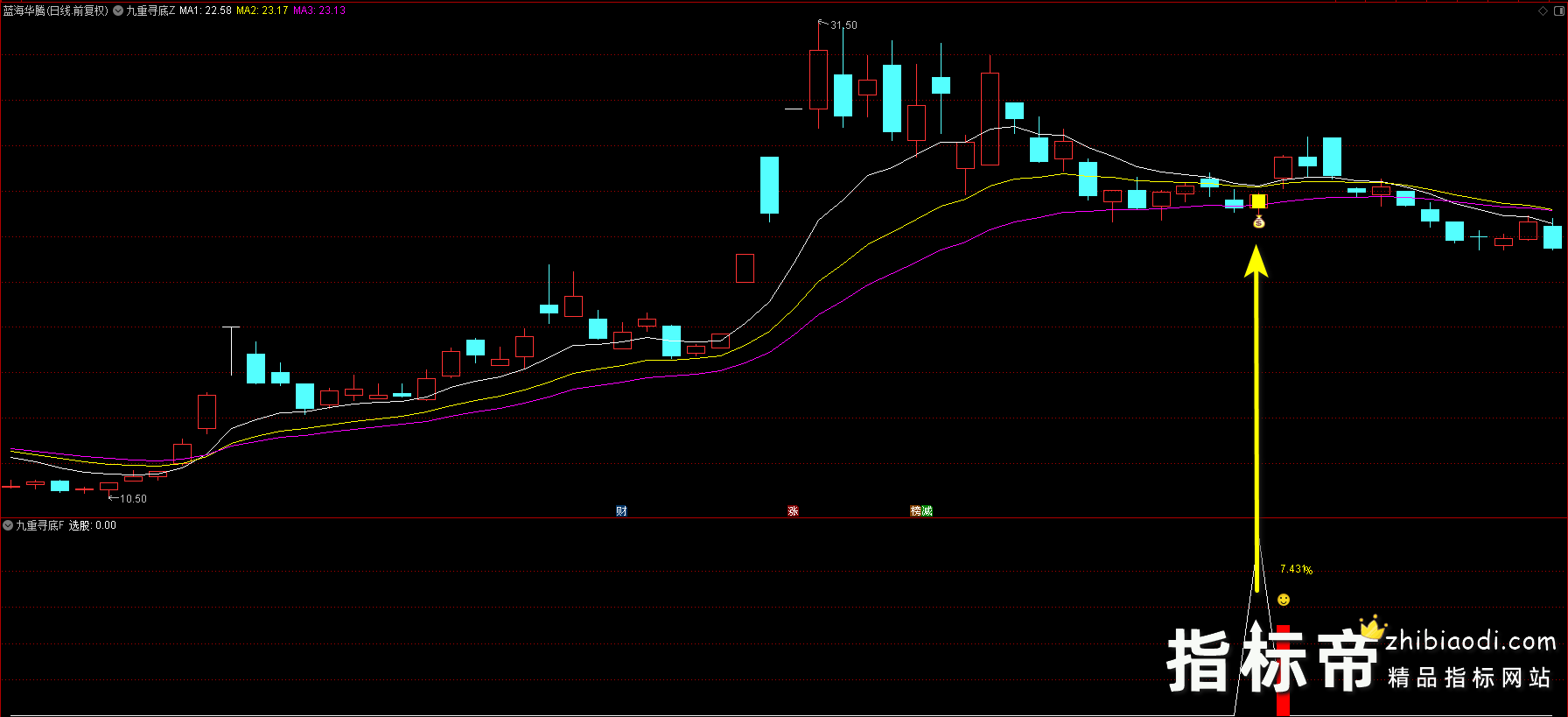The height and width of the screenshot is (717, 1568).
Task: Click the 10.50 low price label
Action: [x=133, y=499]
